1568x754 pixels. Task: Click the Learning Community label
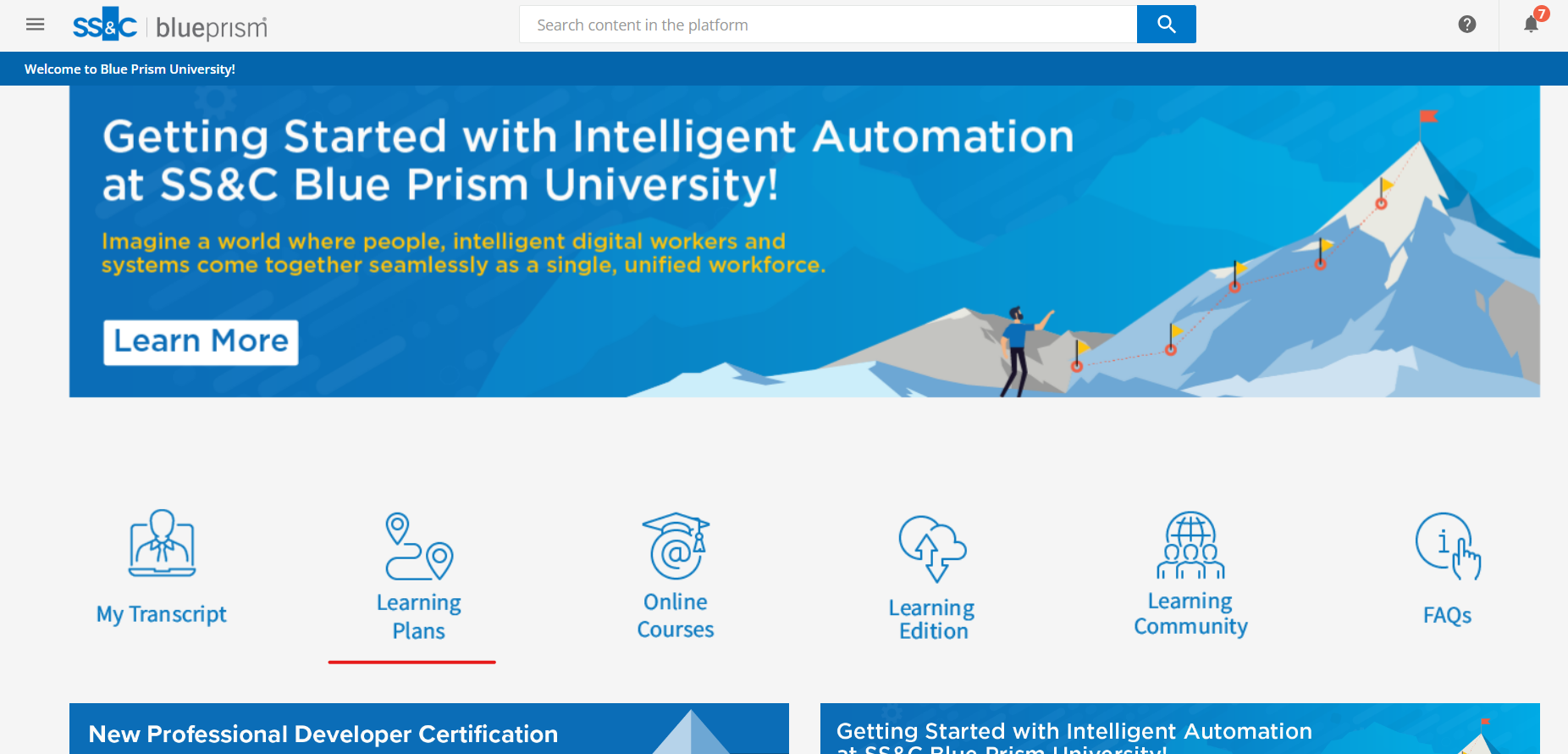pyautogui.click(x=1190, y=613)
